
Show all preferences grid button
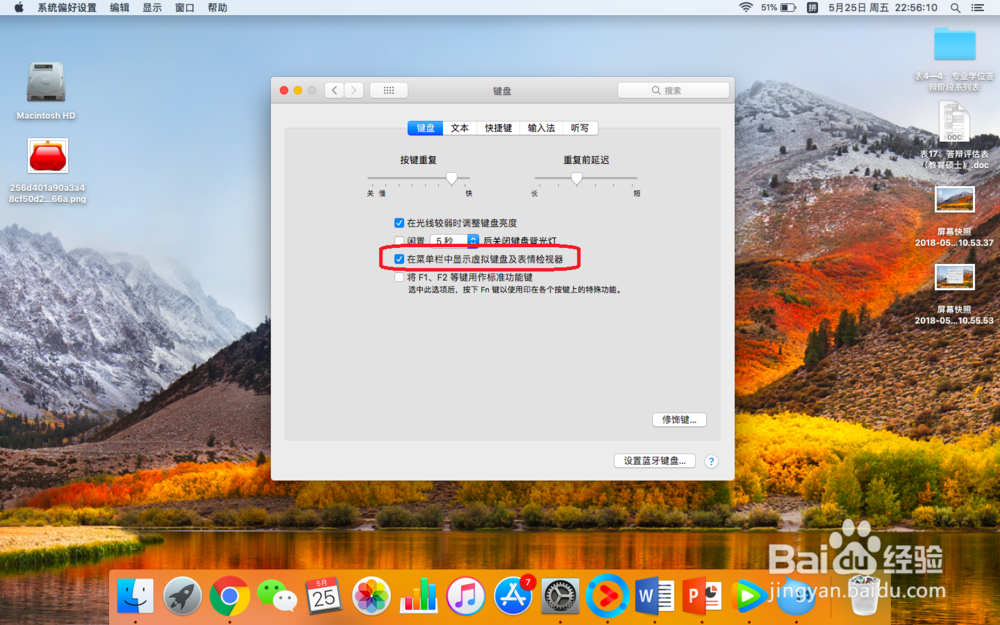click(388, 91)
